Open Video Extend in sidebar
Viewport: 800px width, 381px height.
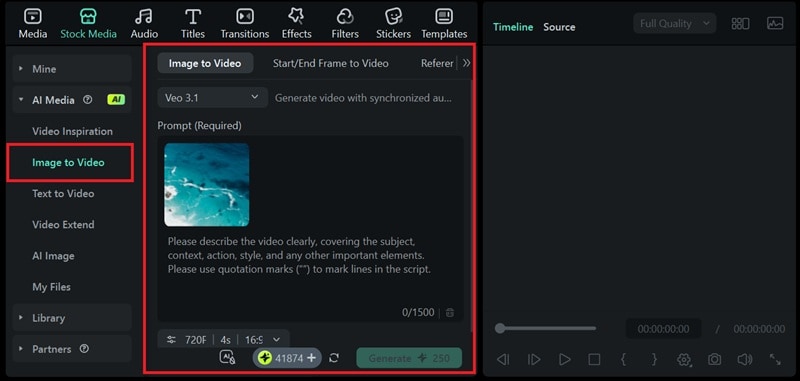[63, 224]
